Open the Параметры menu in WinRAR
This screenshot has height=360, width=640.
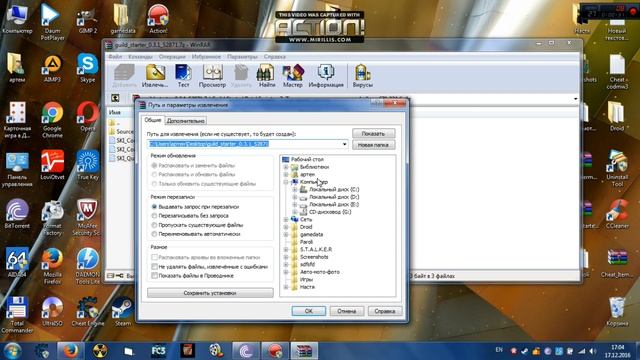click(242, 57)
